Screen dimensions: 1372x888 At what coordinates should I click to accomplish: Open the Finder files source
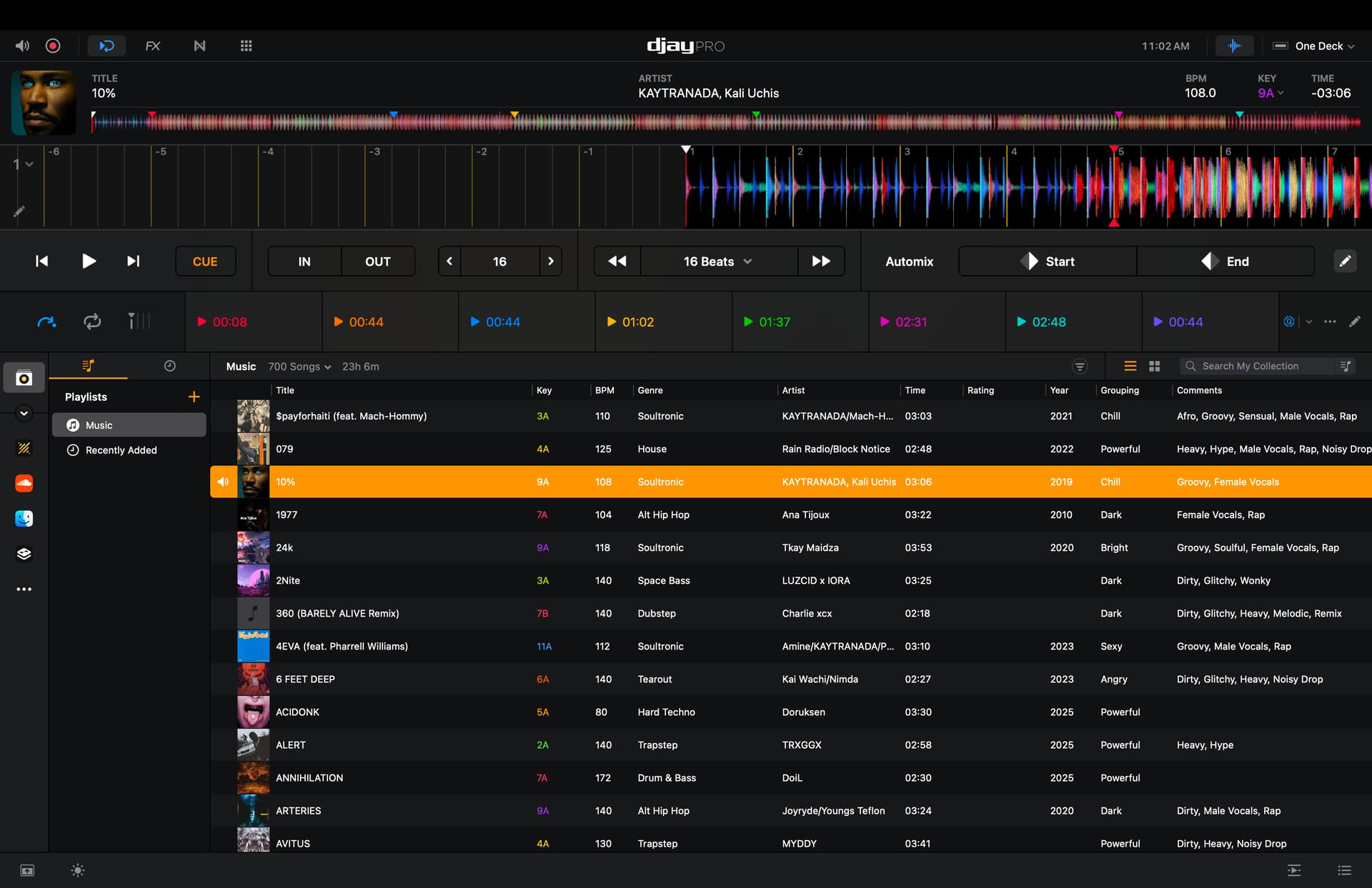[24, 519]
